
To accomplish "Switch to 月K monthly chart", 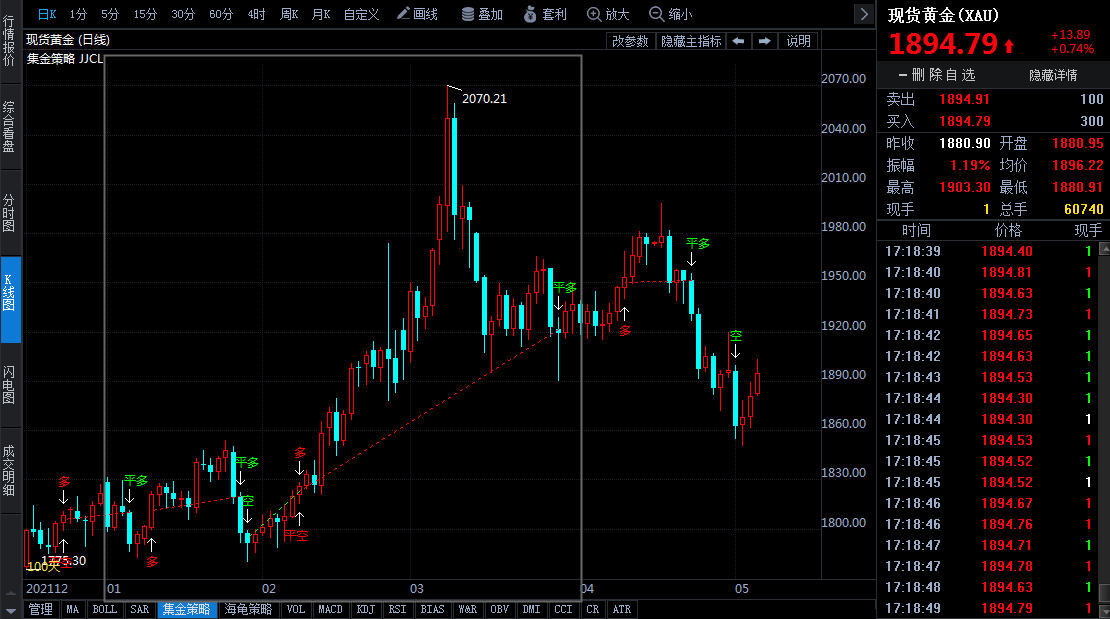I will coord(321,14).
